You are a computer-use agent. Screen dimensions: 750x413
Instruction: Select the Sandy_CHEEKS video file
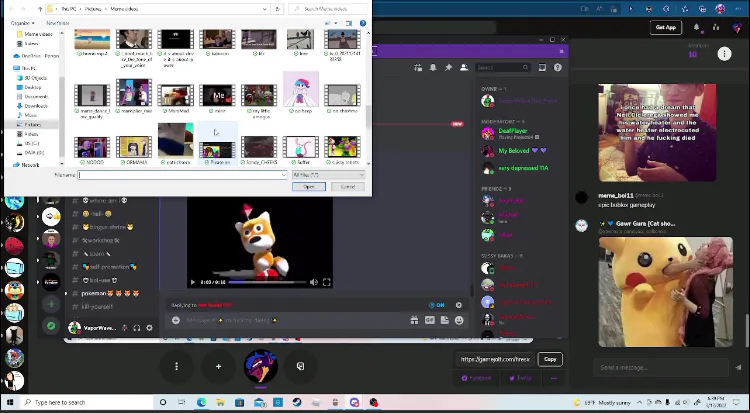pyautogui.click(x=259, y=150)
